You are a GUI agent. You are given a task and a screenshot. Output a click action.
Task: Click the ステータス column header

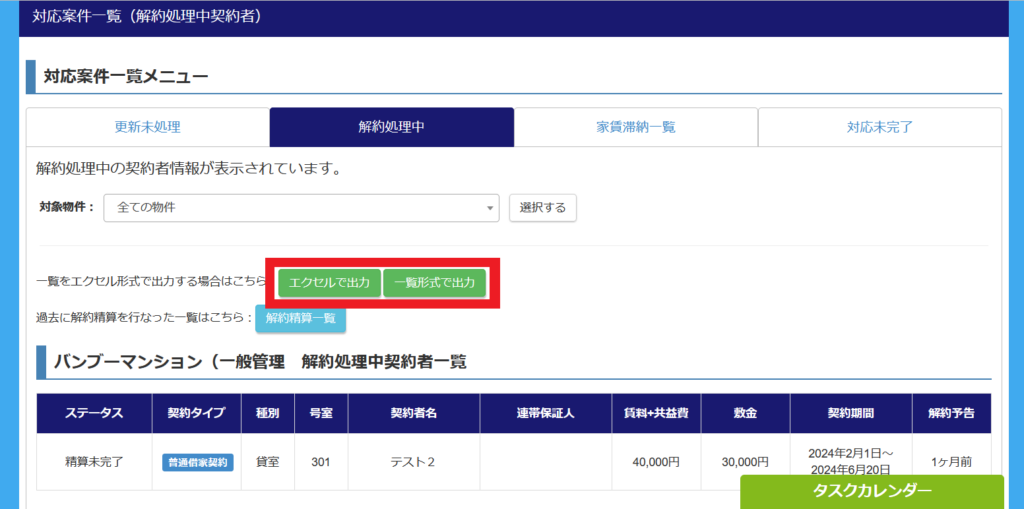(94, 413)
